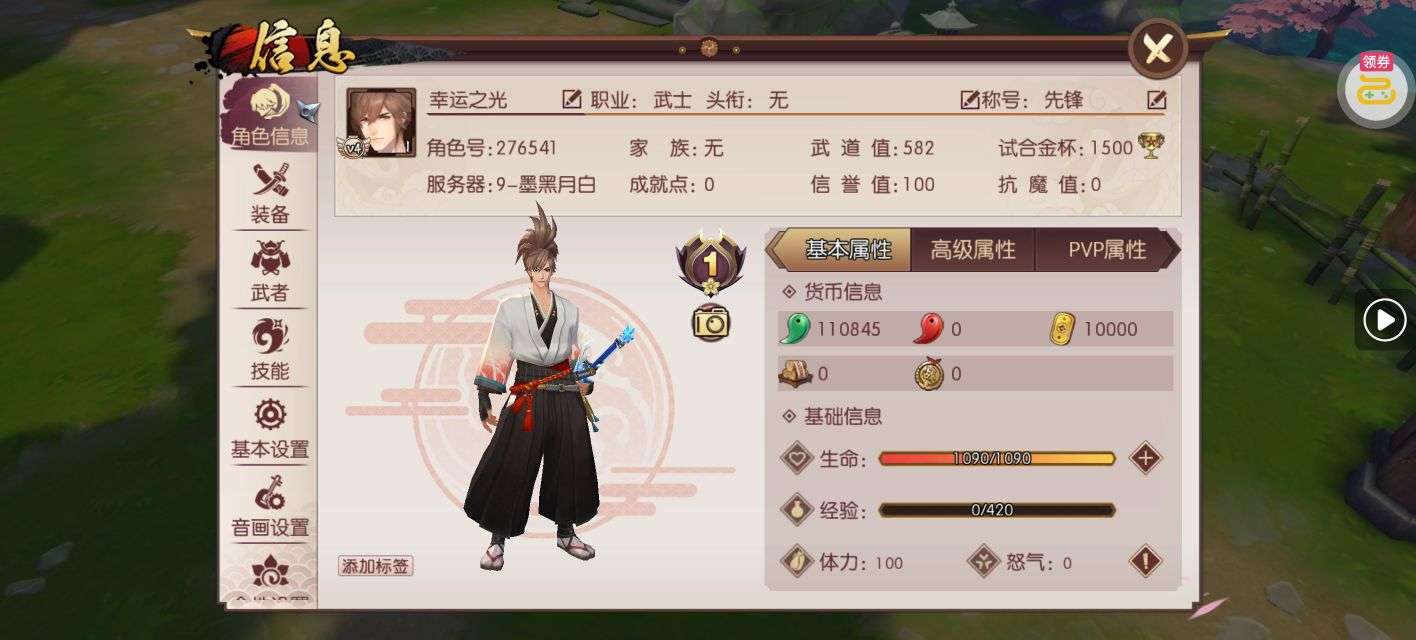Viewport: 1416px width, 640px height.
Task: Open 音画设置 audio-visual settings icon
Action: pyautogui.click(x=270, y=505)
